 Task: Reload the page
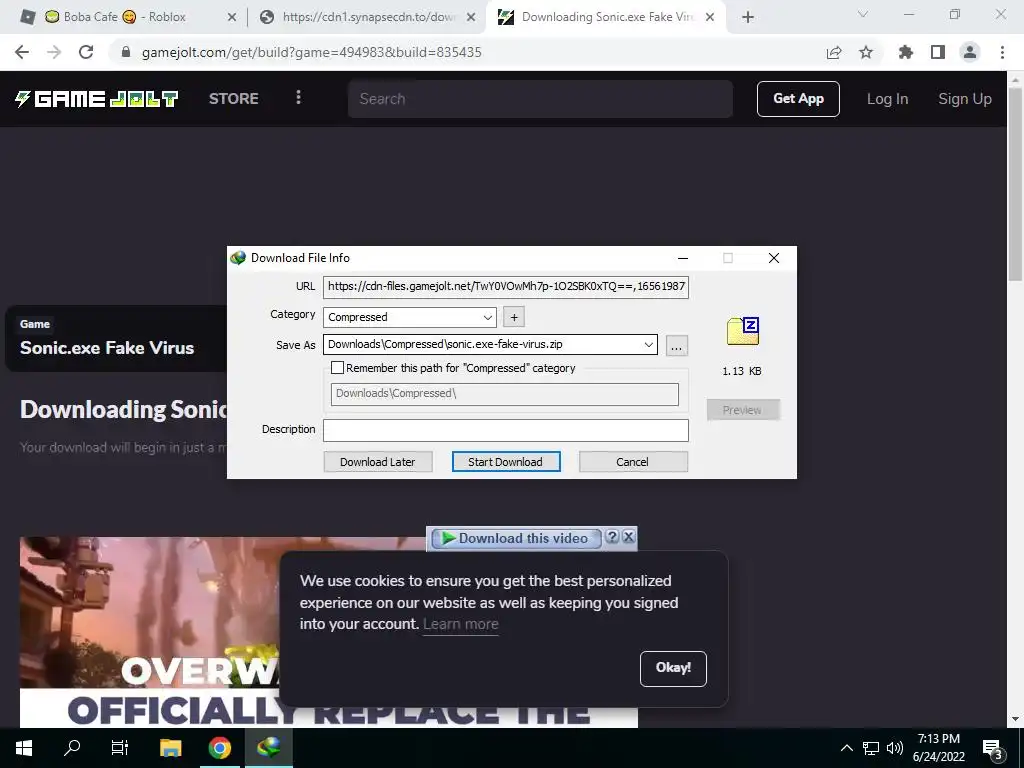tap(86, 52)
